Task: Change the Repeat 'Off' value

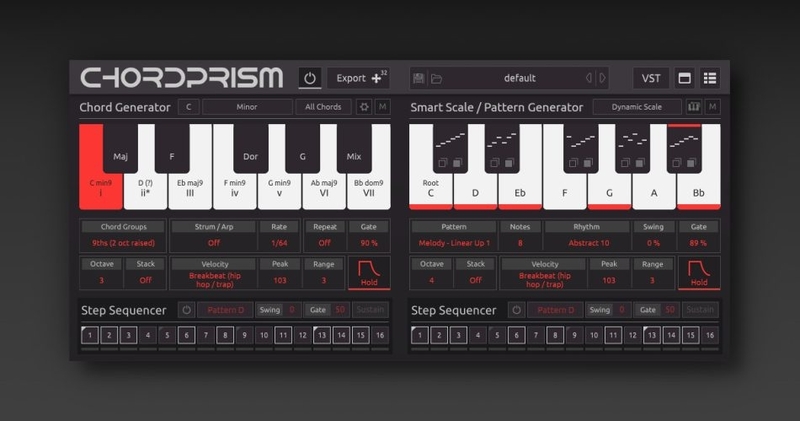Action: point(324,243)
